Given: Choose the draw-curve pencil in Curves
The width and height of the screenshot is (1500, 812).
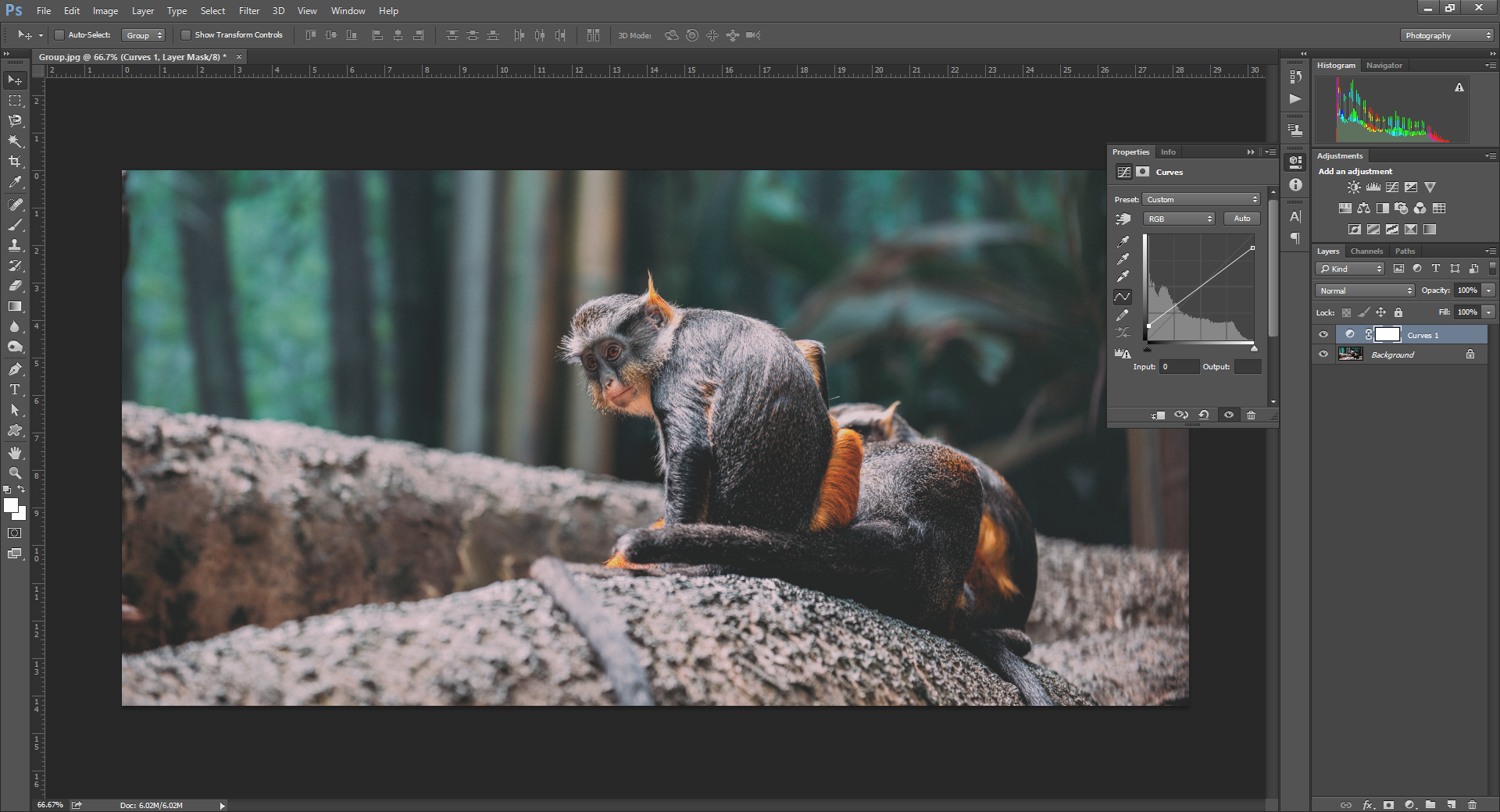Looking at the screenshot, I should coord(1123,315).
